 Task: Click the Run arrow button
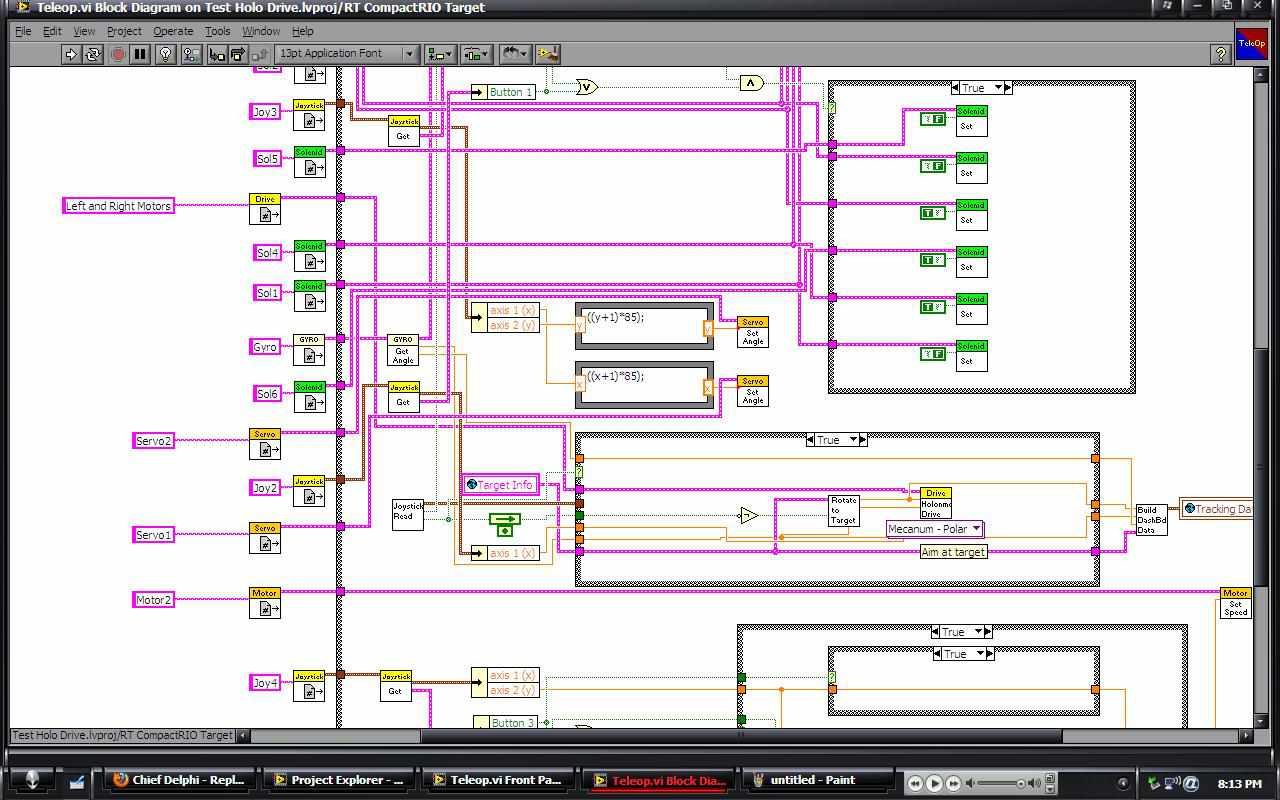tap(71, 54)
